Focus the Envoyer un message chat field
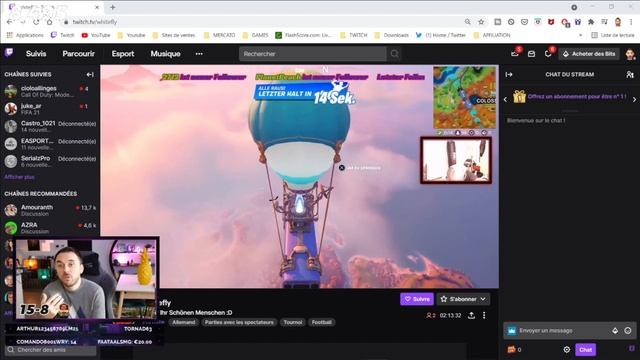640x360 pixels. (570, 331)
